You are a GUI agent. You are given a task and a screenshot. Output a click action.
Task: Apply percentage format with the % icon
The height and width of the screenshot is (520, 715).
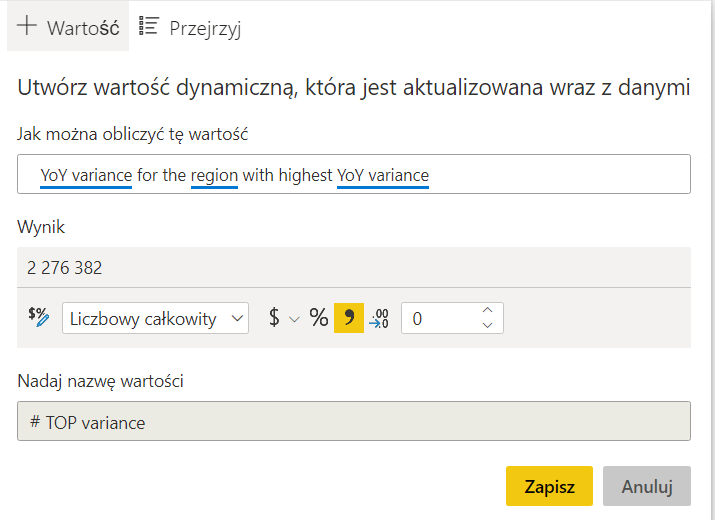point(318,318)
